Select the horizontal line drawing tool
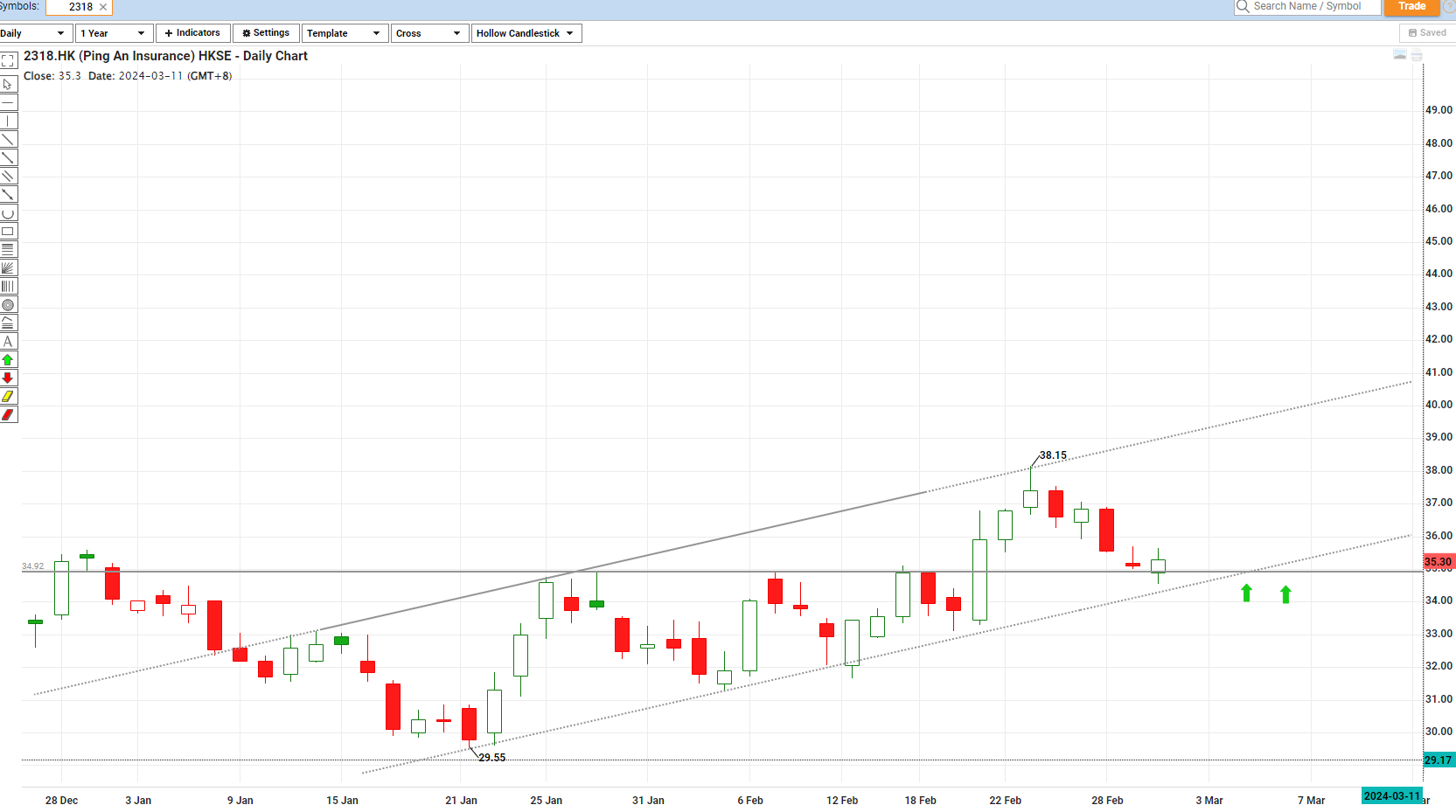The width and height of the screenshot is (1456, 812). pyautogui.click(x=9, y=102)
